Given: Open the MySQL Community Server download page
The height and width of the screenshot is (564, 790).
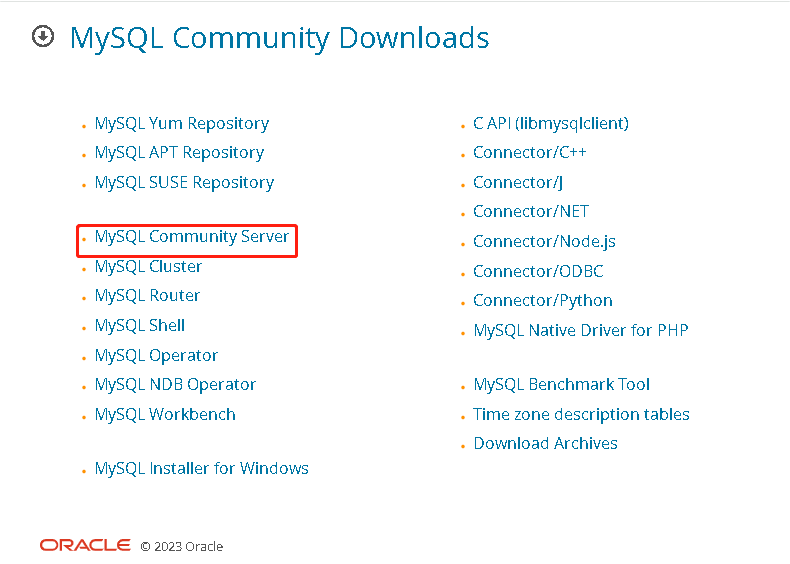Looking at the screenshot, I should pyautogui.click(x=191, y=237).
